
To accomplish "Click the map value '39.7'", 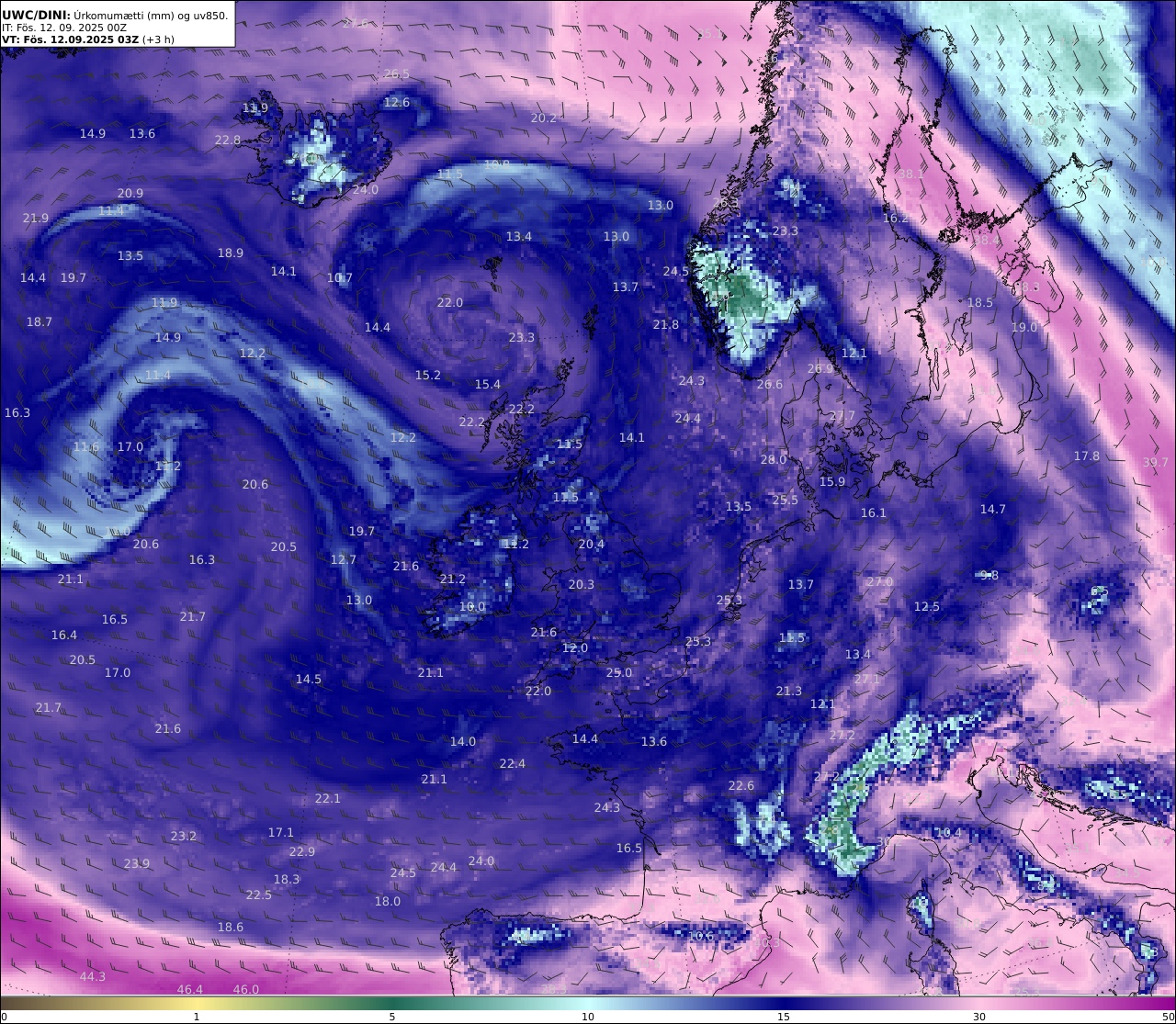I will point(1156,462).
